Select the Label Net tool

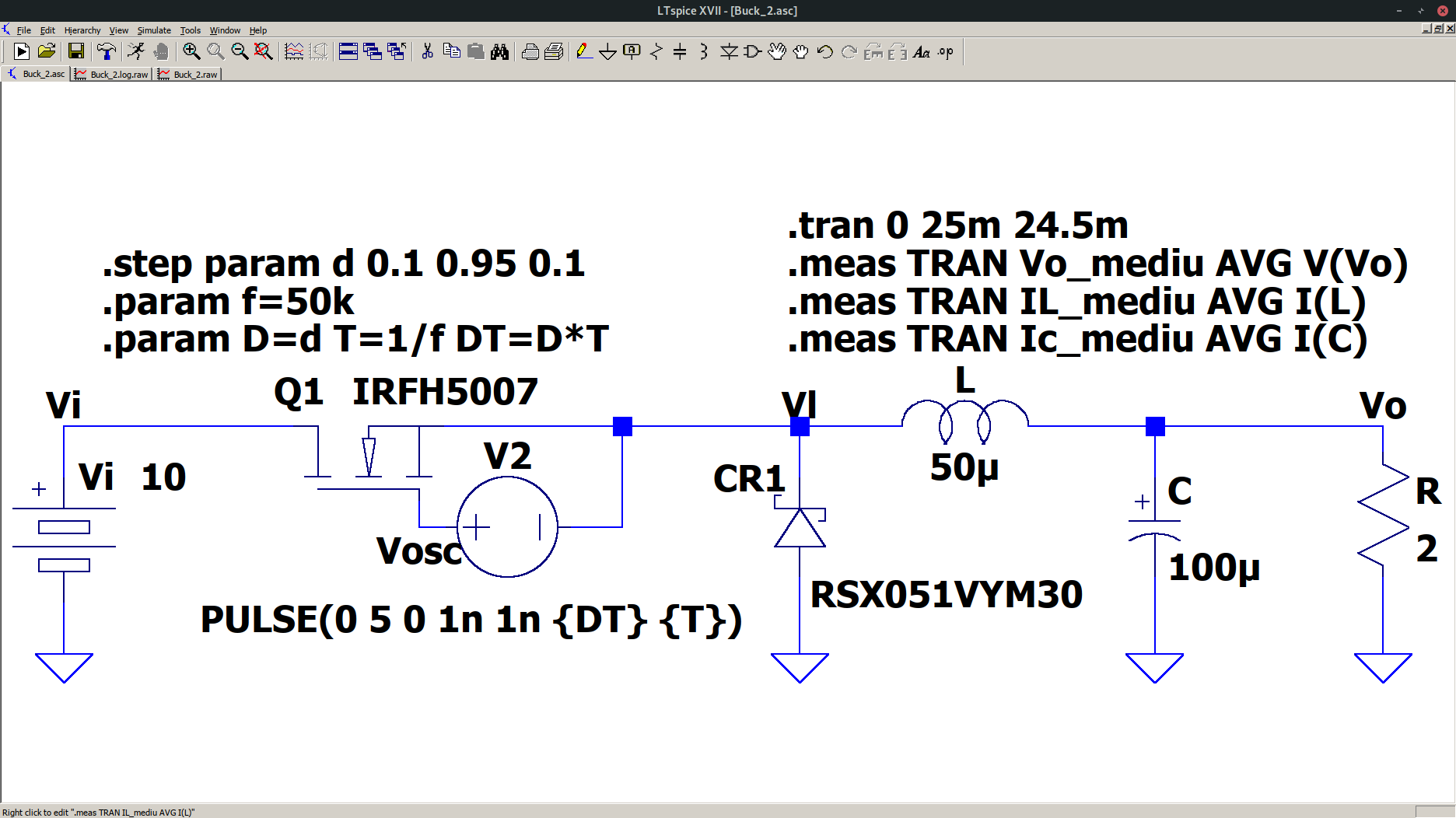[632, 51]
